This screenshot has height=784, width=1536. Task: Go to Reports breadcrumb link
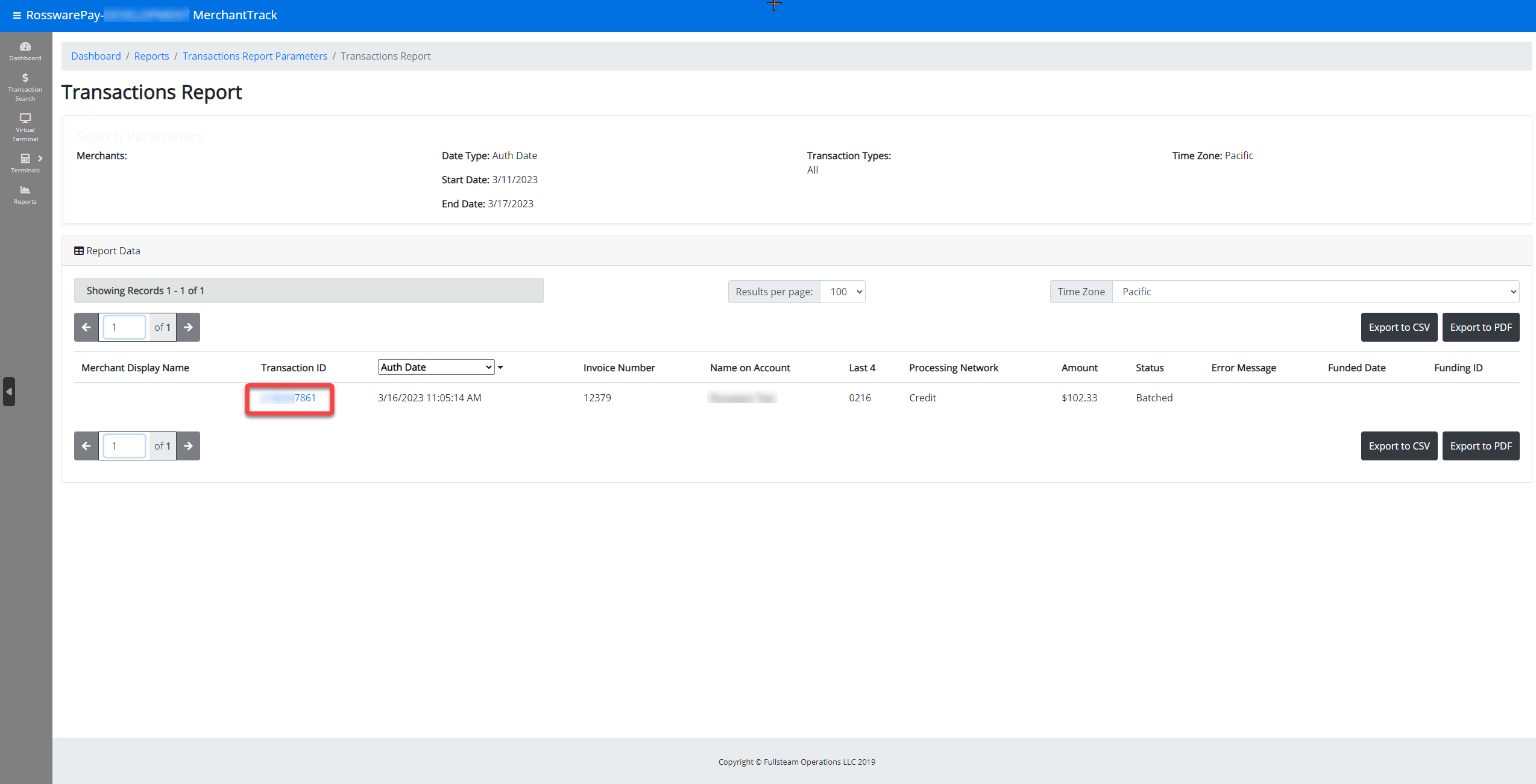tap(151, 56)
